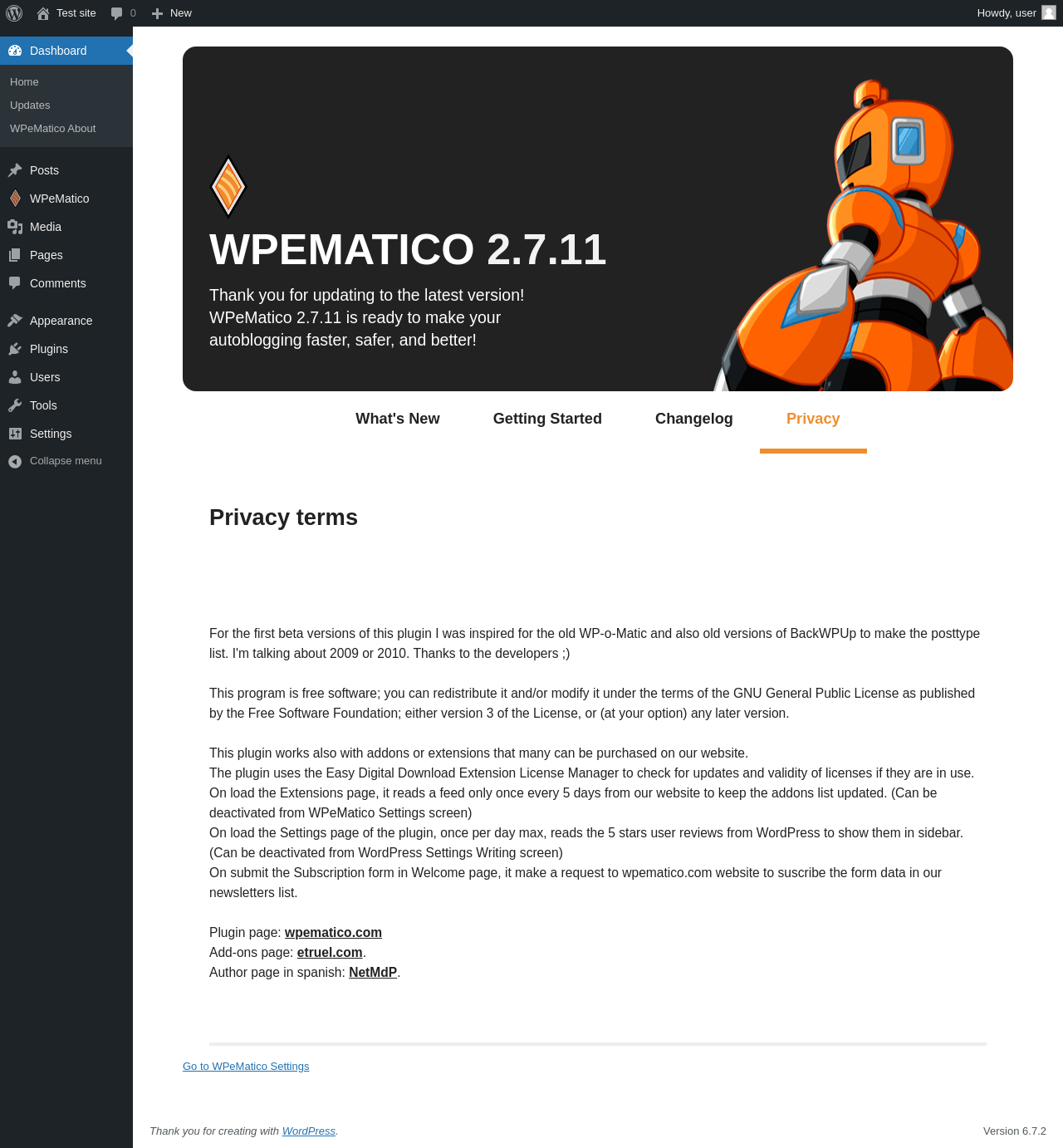Open the Appearance menu label
Screen dimensions: 1063x1148
tap(61, 321)
